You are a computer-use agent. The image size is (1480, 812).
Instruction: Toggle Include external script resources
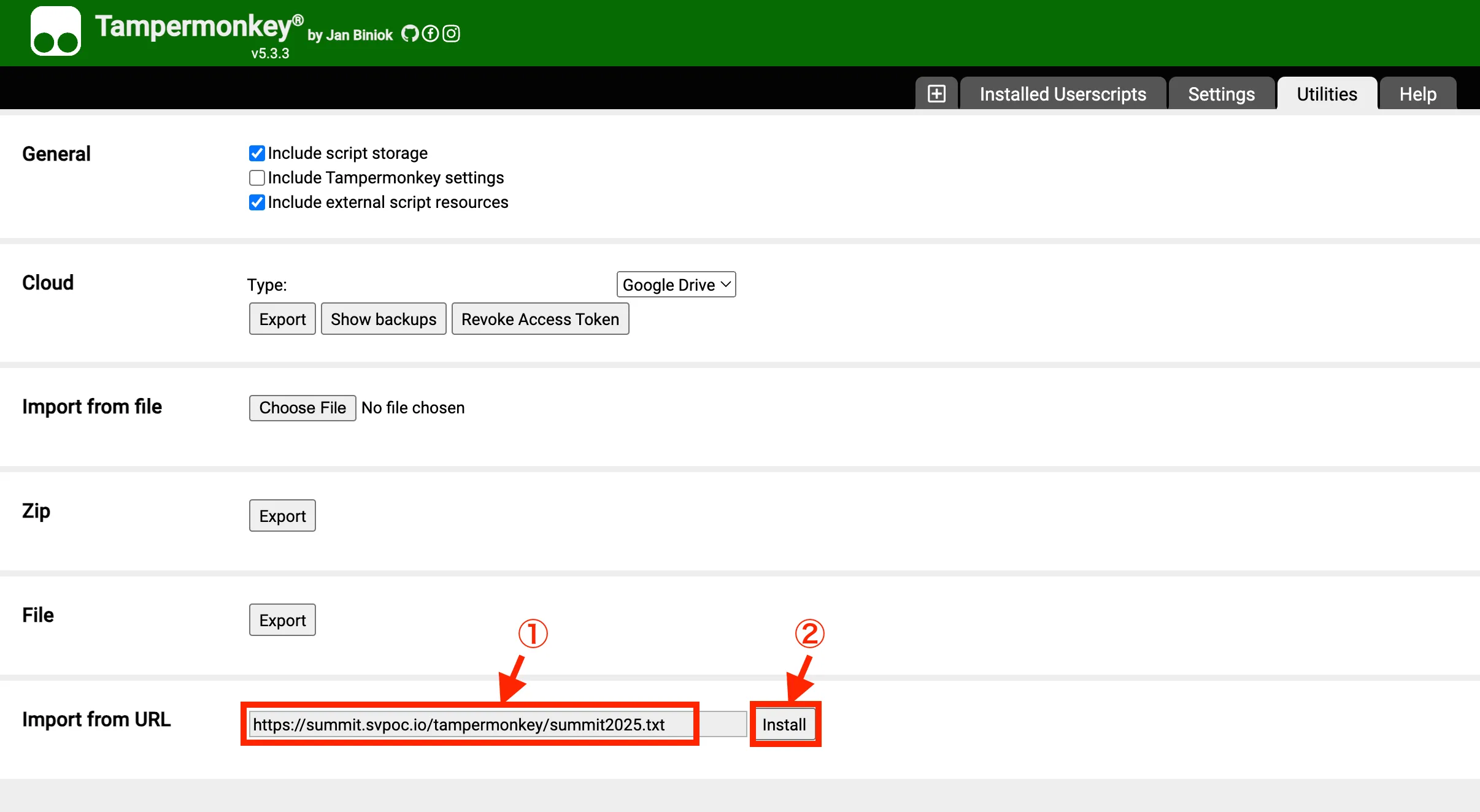pos(257,202)
